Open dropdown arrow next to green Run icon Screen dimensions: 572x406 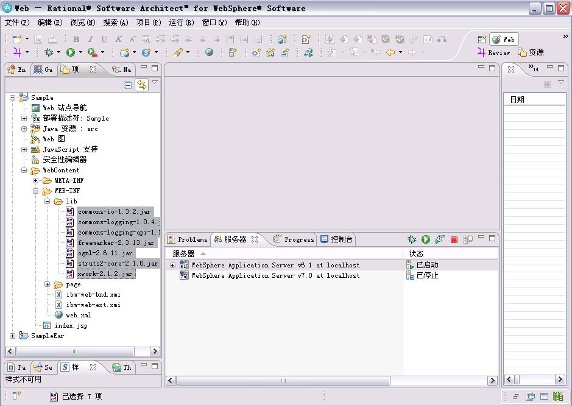click(80, 53)
